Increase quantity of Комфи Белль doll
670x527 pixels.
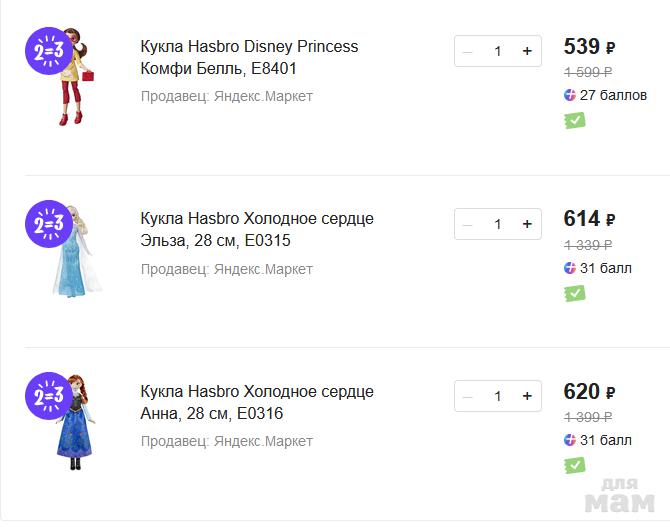point(527,52)
